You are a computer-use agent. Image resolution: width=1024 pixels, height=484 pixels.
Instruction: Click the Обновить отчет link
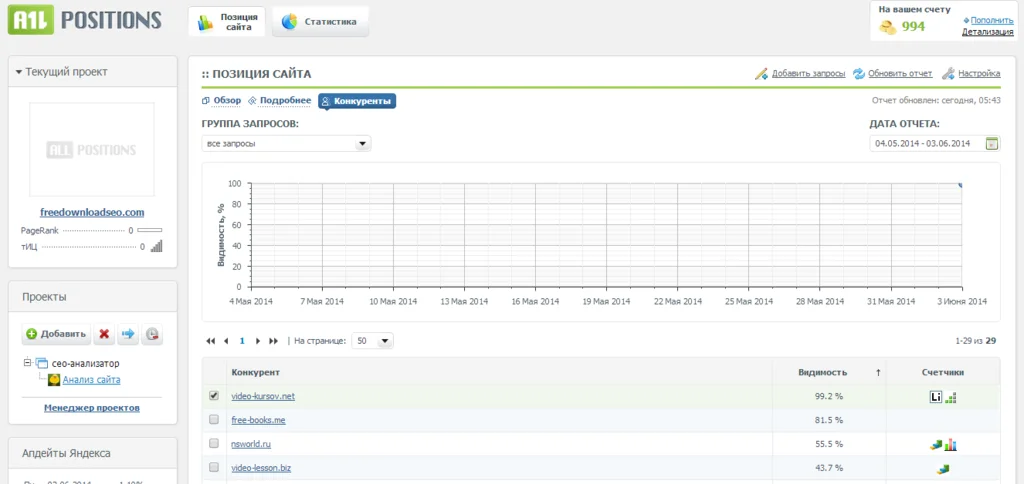click(900, 73)
